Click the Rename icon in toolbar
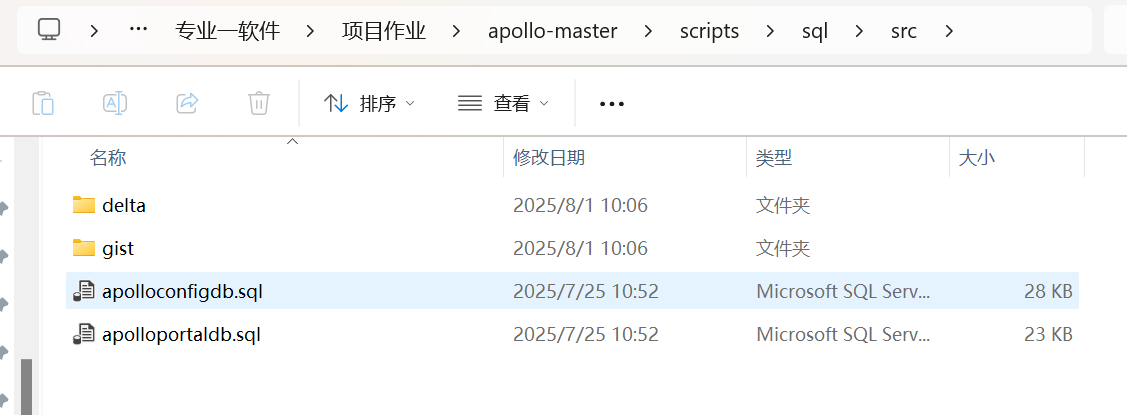Viewport: 1127px width, 415px height. [115, 103]
